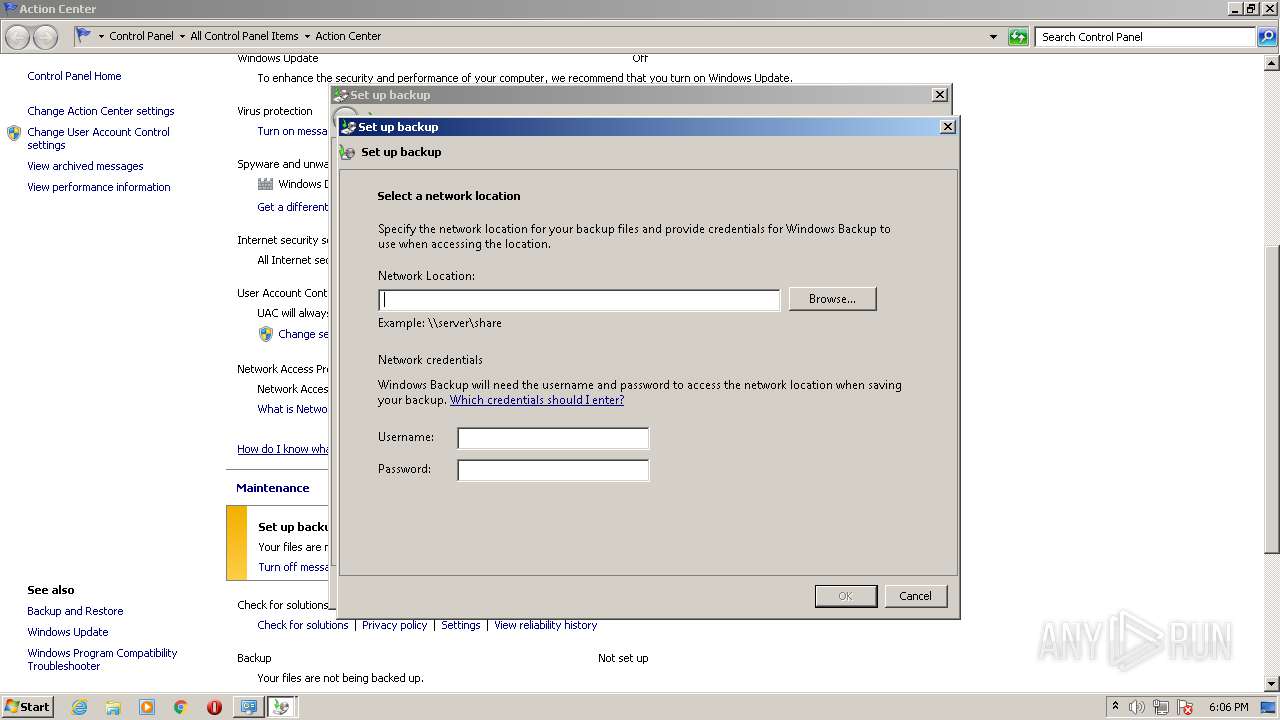Click Set up backup icon in dialog header

tap(347, 153)
